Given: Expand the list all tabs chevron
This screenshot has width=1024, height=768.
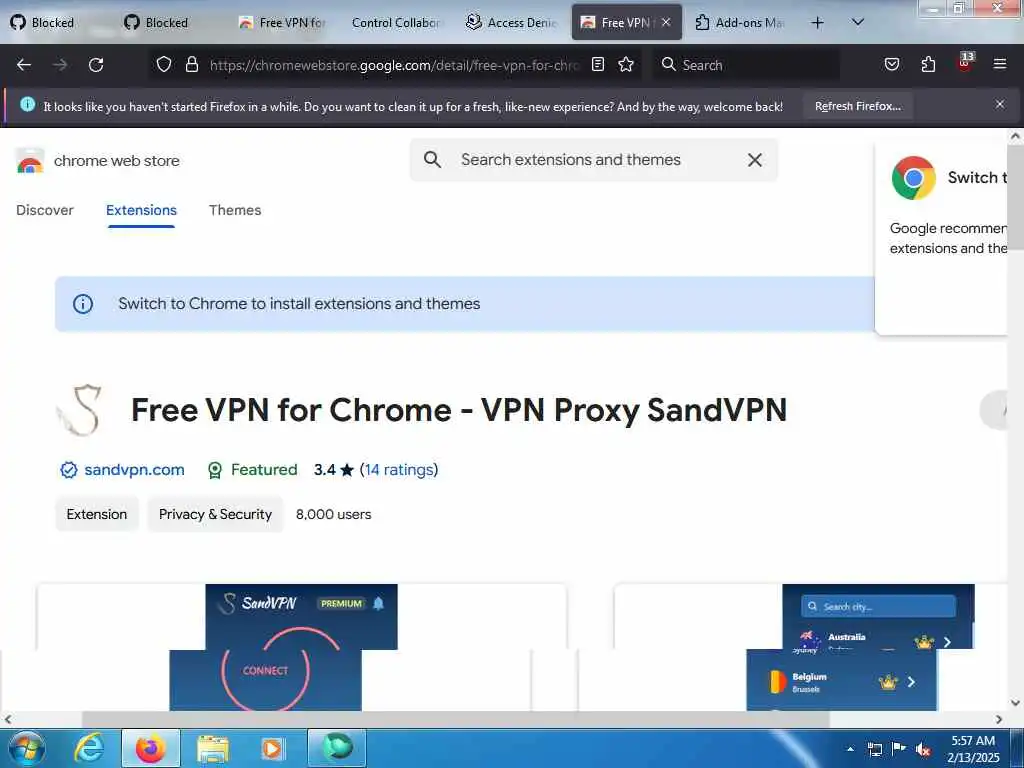Looking at the screenshot, I should pyautogui.click(x=857, y=22).
